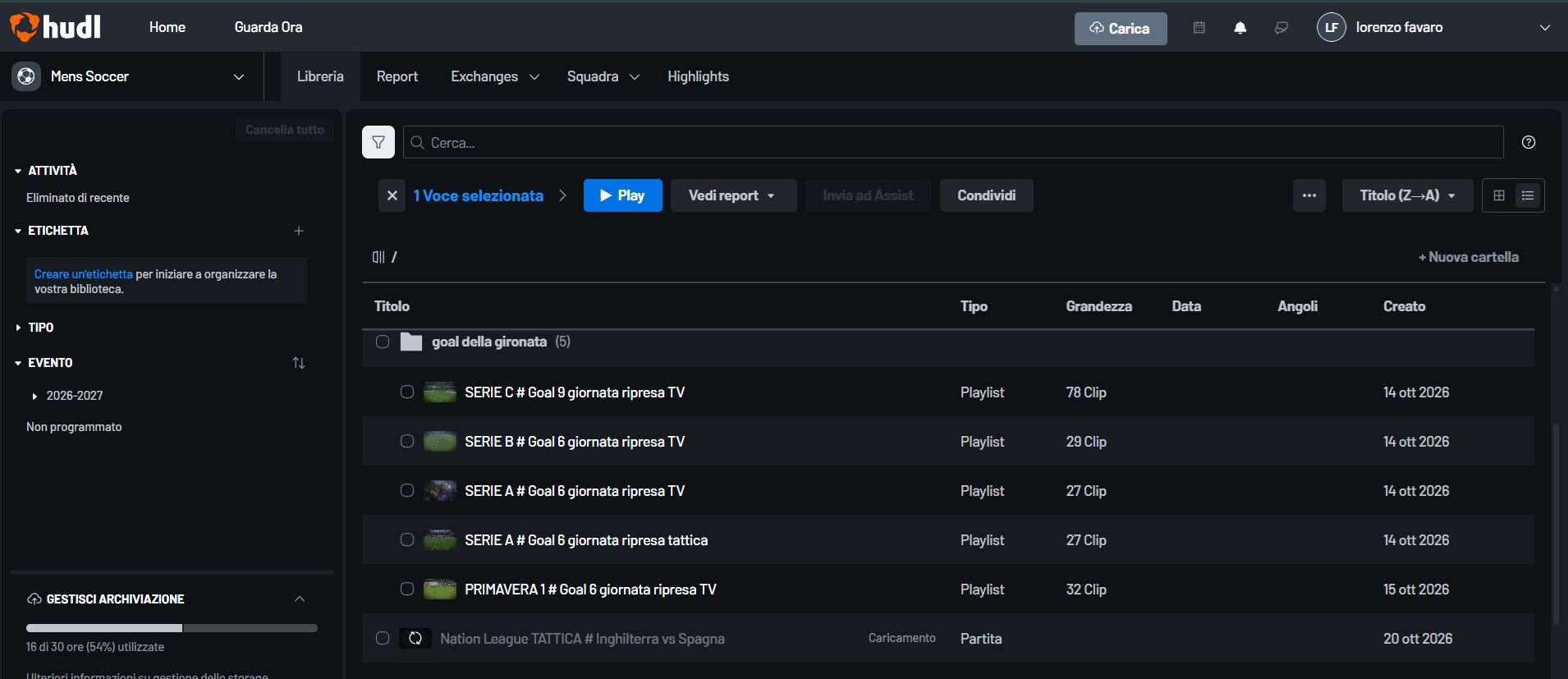Image resolution: width=1568 pixels, height=679 pixels.
Task: Expand the Exchanges menu
Action: click(x=495, y=76)
